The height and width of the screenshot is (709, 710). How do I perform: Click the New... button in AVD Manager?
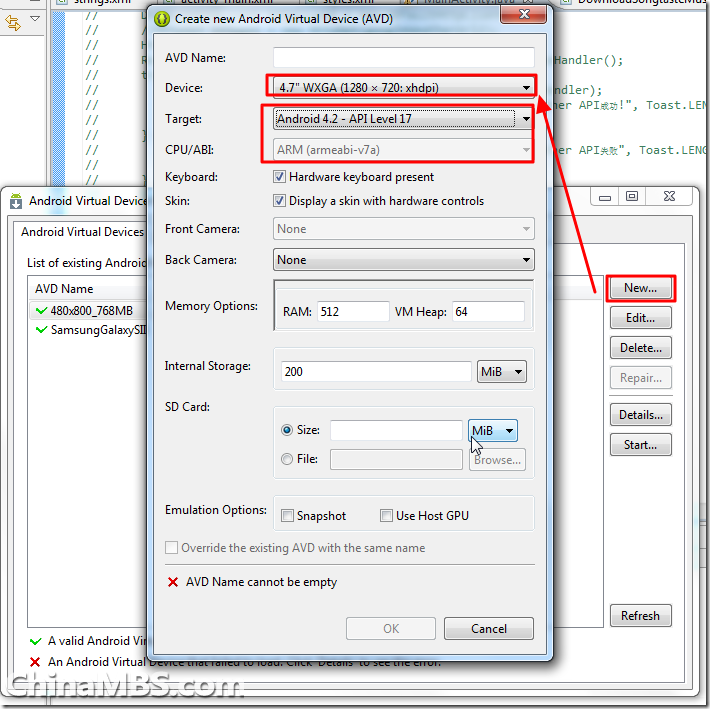point(640,288)
